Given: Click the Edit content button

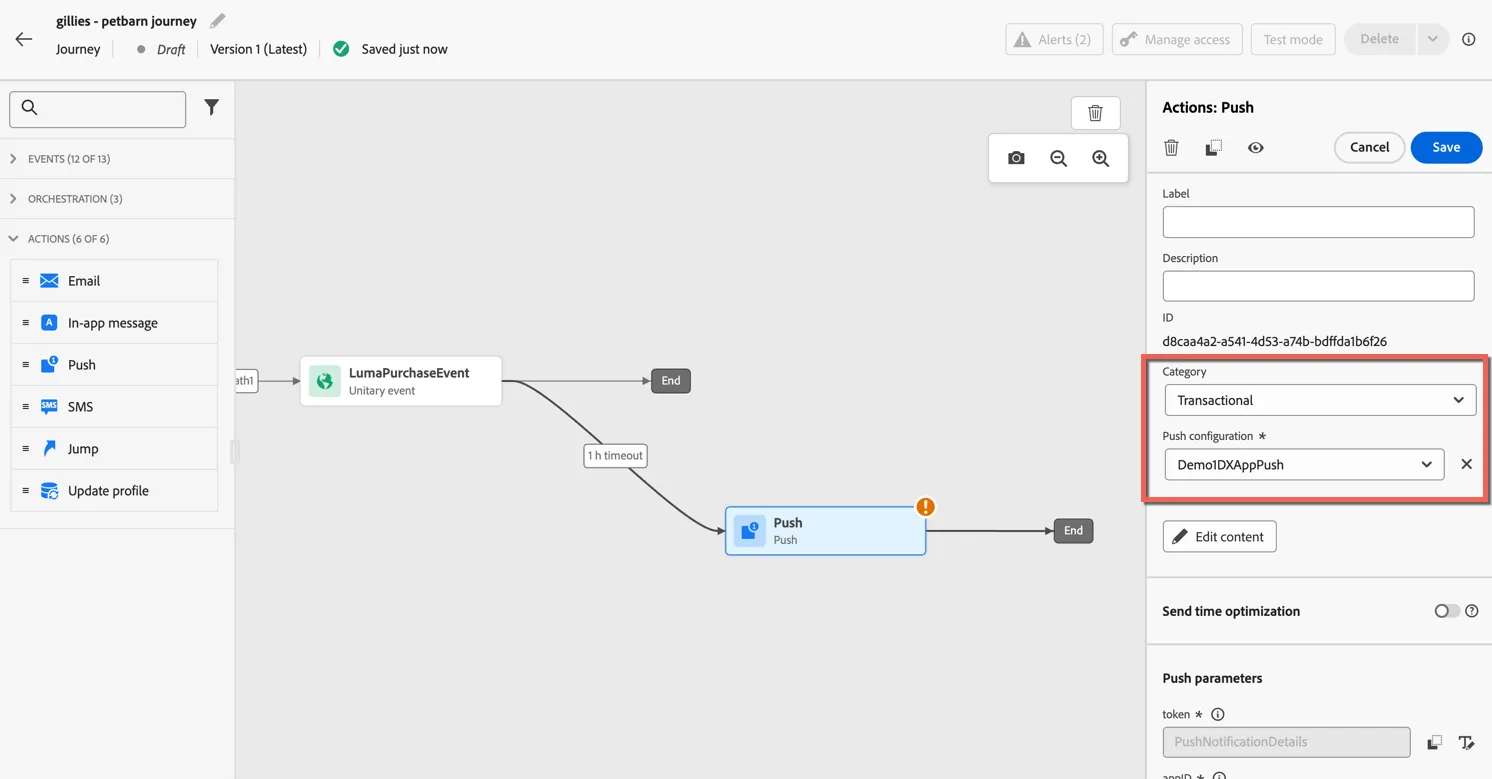Looking at the screenshot, I should click(1219, 537).
